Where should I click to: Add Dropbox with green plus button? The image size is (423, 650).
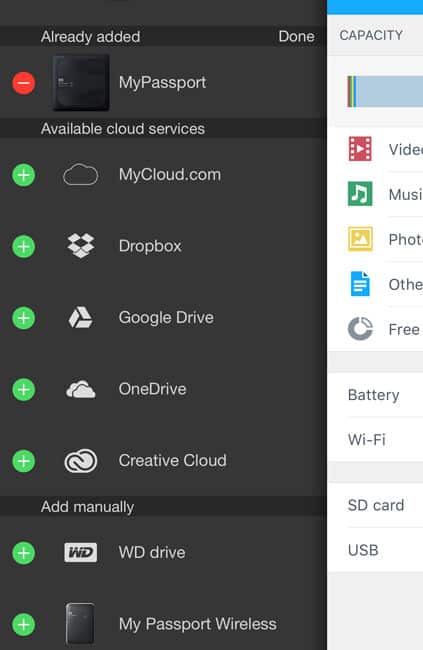[24, 247]
